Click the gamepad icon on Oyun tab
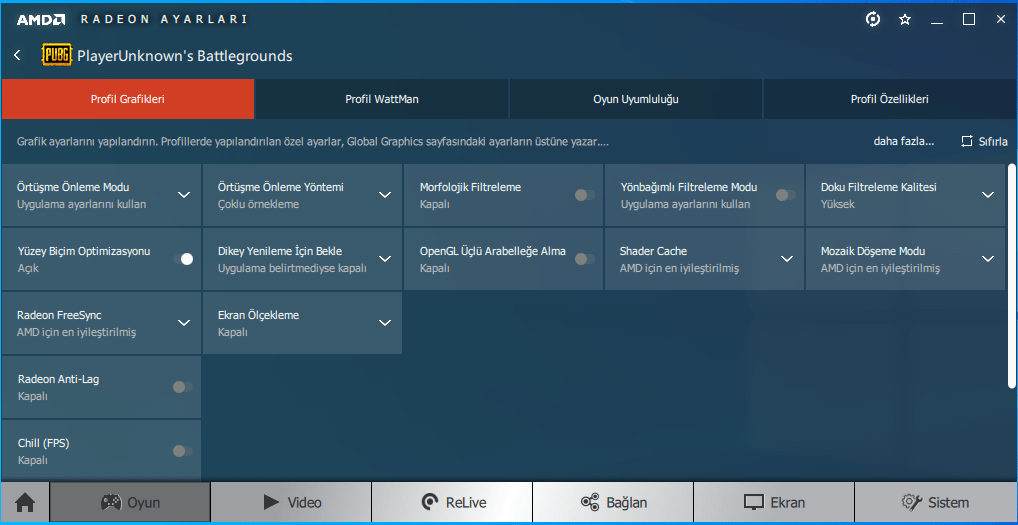This screenshot has width=1018, height=525. [x=110, y=502]
